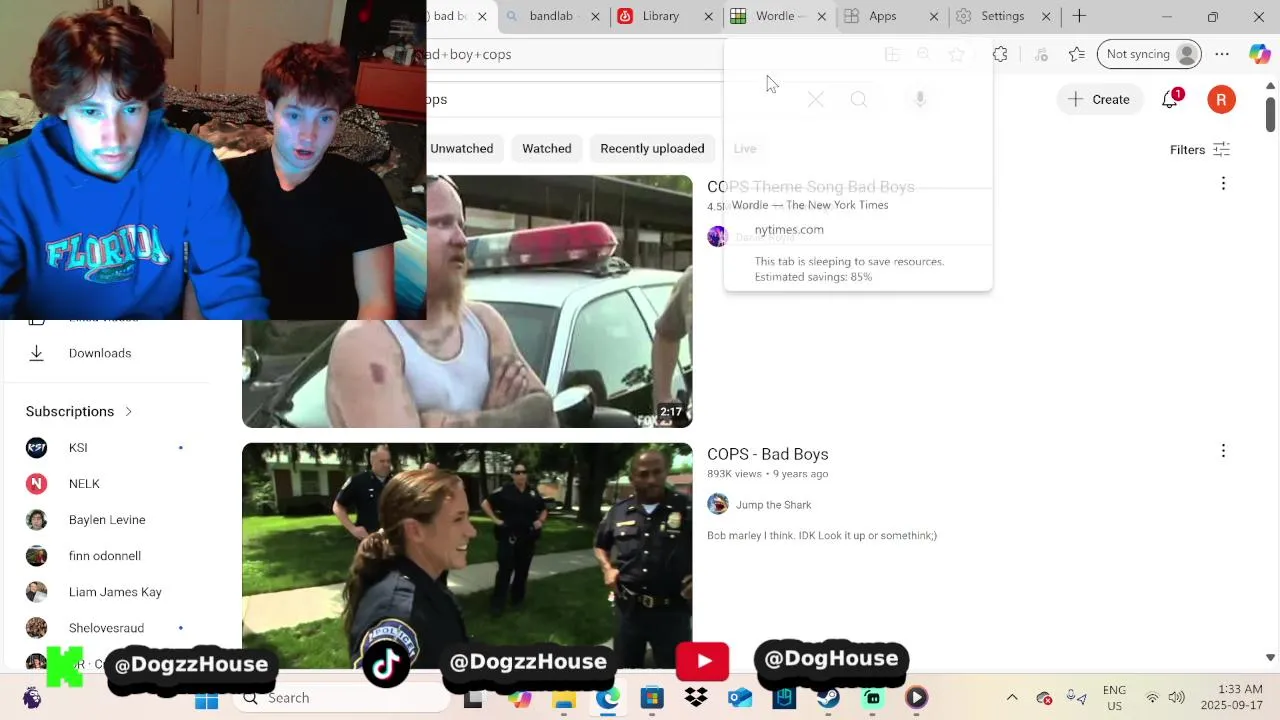1280x720 pixels.
Task: Open Edge Settings and more ellipsis
Action: pos(1222,54)
